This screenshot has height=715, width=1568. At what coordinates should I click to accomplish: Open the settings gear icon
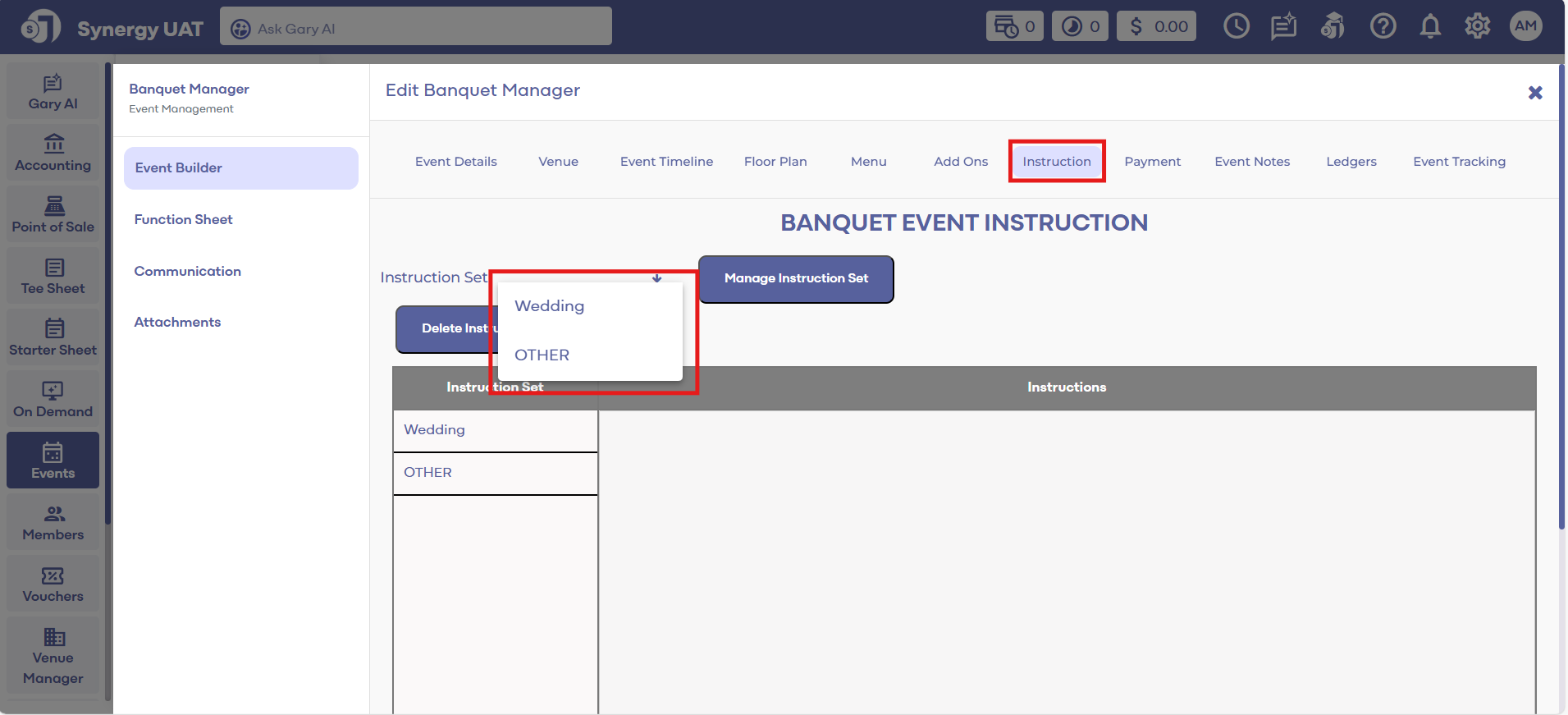[x=1477, y=26]
